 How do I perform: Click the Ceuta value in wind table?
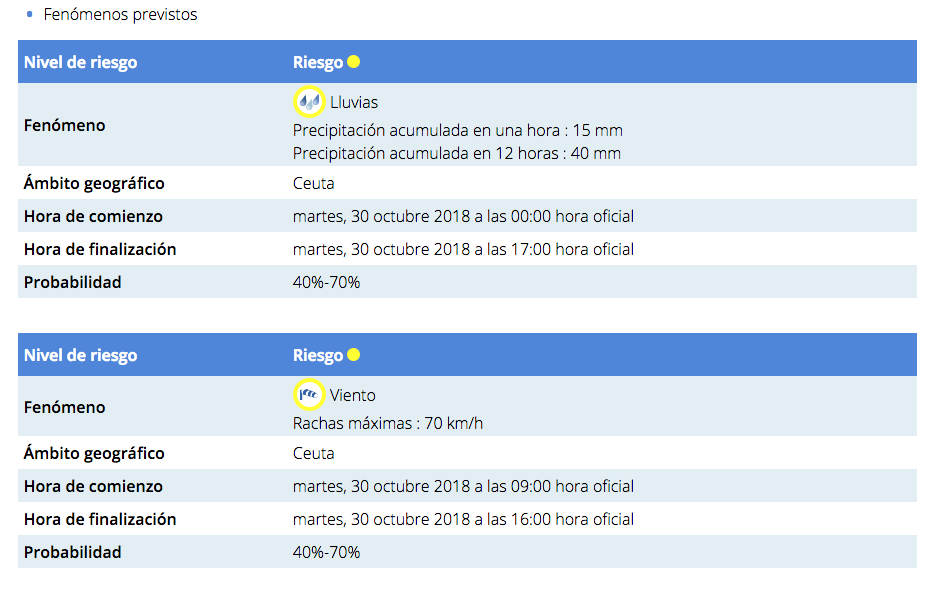point(313,453)
